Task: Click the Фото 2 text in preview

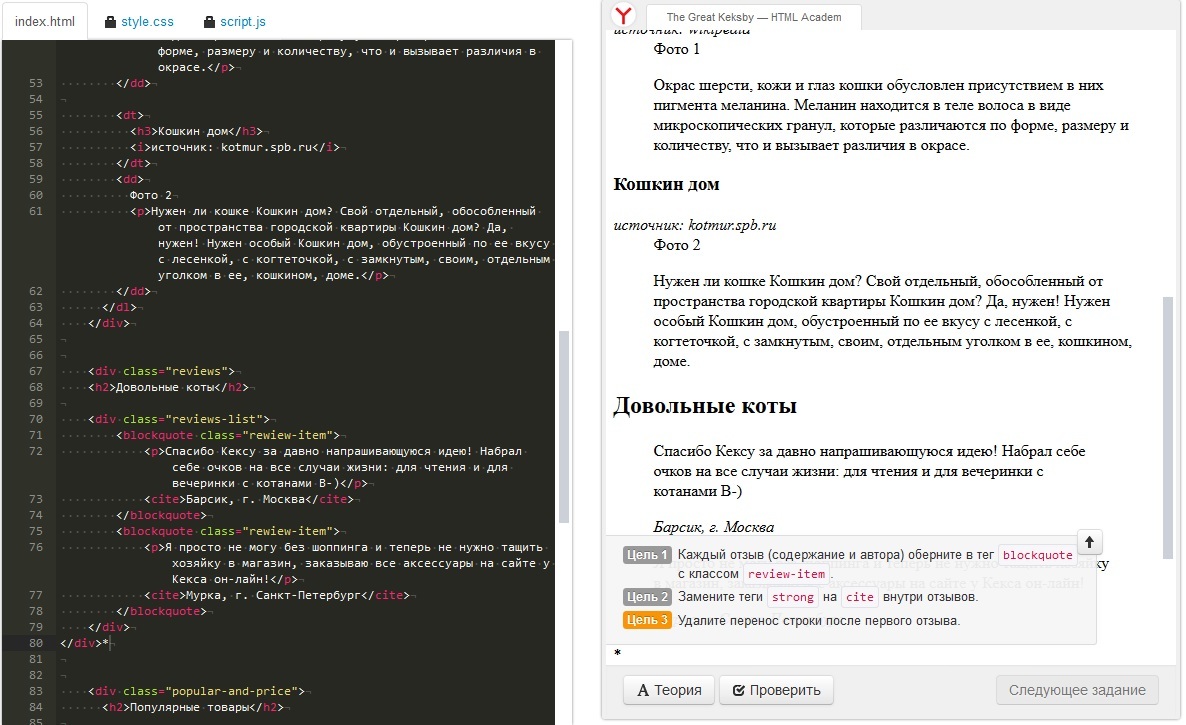Action: click(x=676, y=245)
